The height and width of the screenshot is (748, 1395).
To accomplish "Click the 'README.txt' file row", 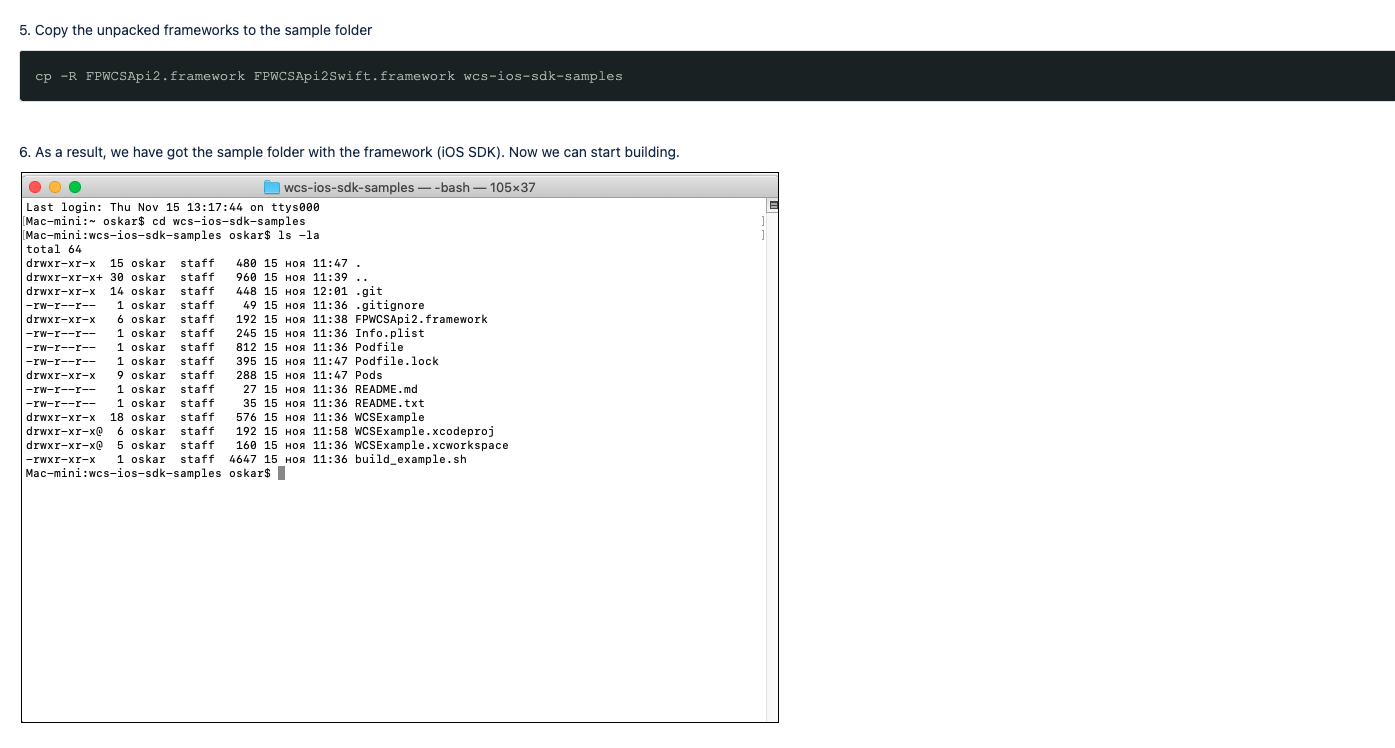I will click(x=225, y=403).
